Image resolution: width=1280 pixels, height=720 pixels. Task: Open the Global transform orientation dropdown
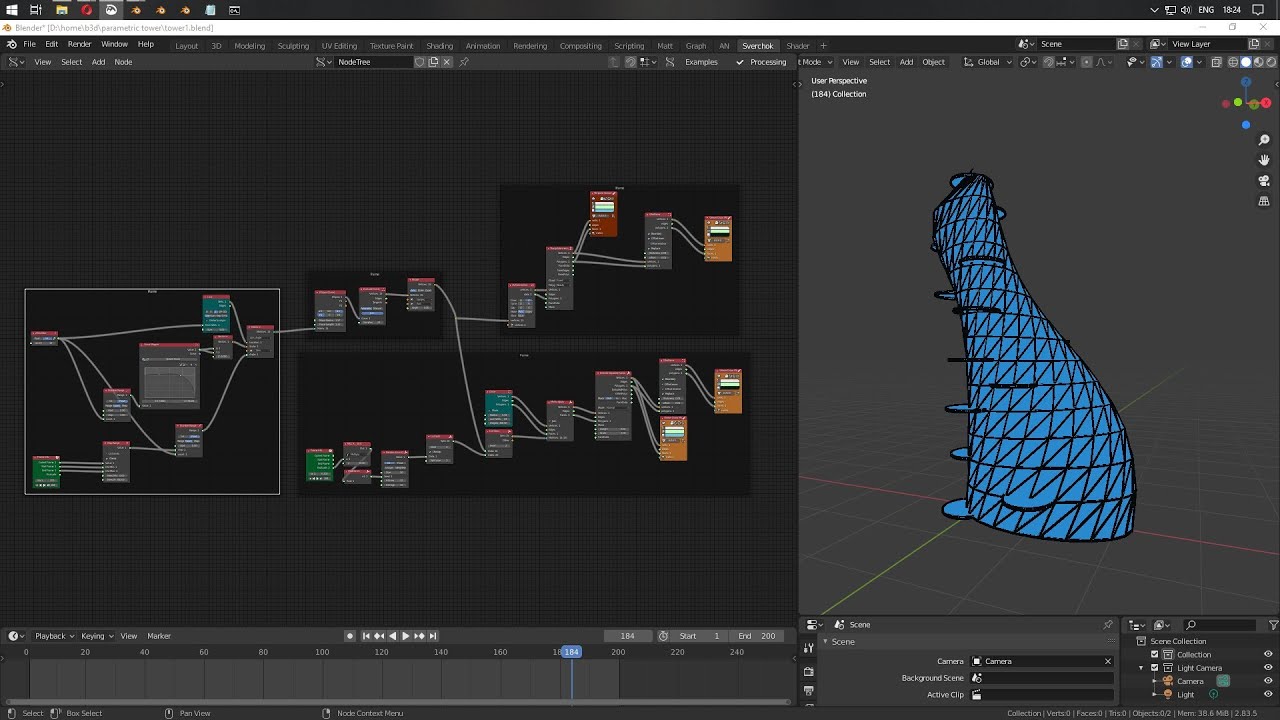click(x=987, y=62)
